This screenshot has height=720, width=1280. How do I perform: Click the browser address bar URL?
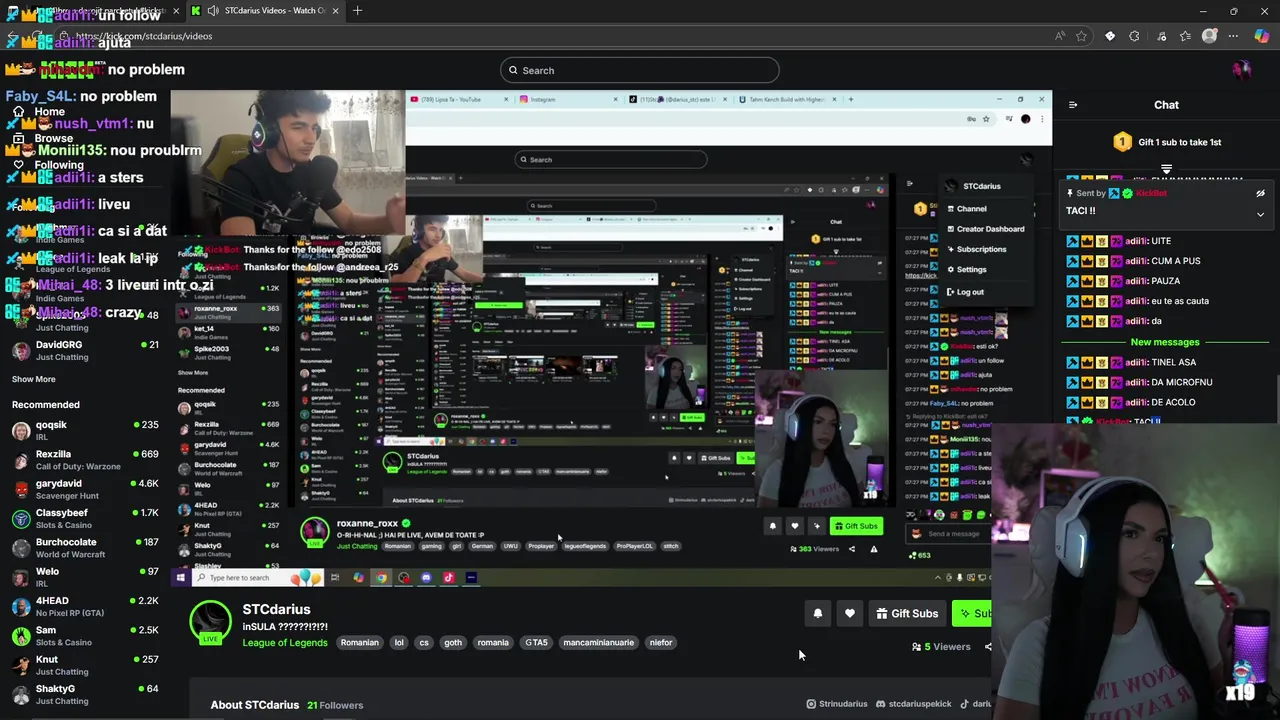coord(144,36)
